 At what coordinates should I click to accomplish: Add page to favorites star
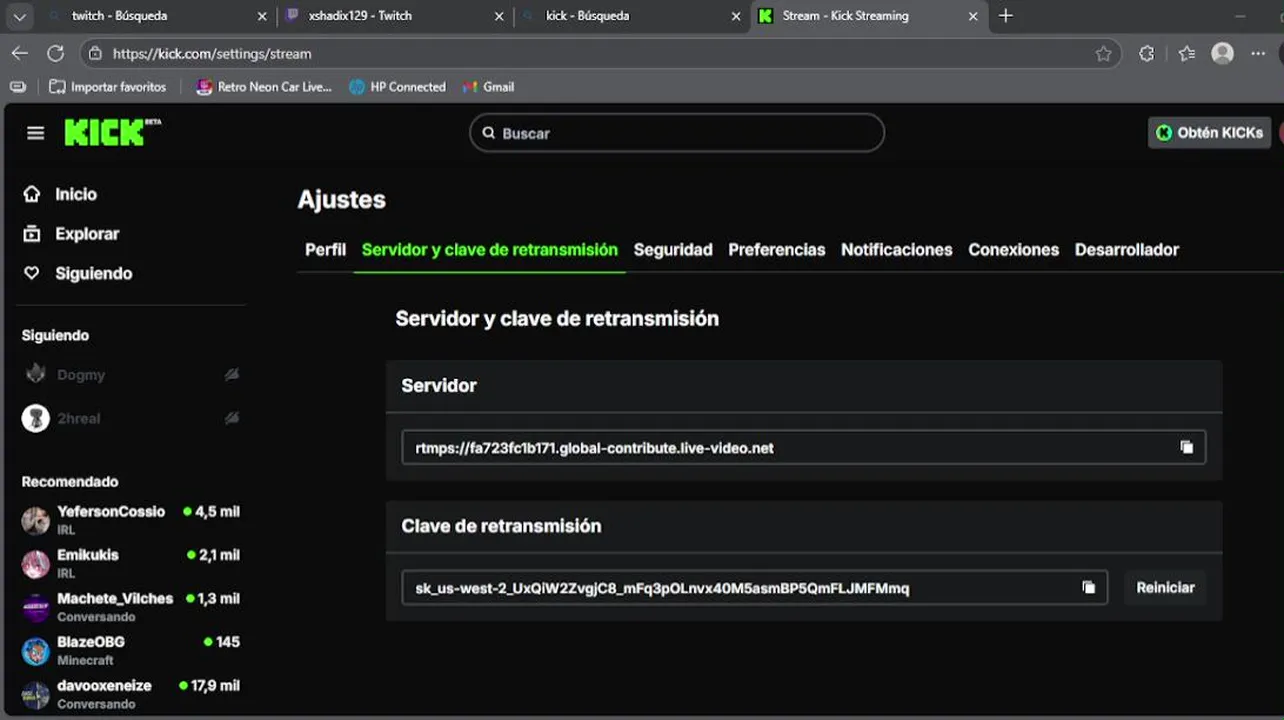[x=1103, y=54]
